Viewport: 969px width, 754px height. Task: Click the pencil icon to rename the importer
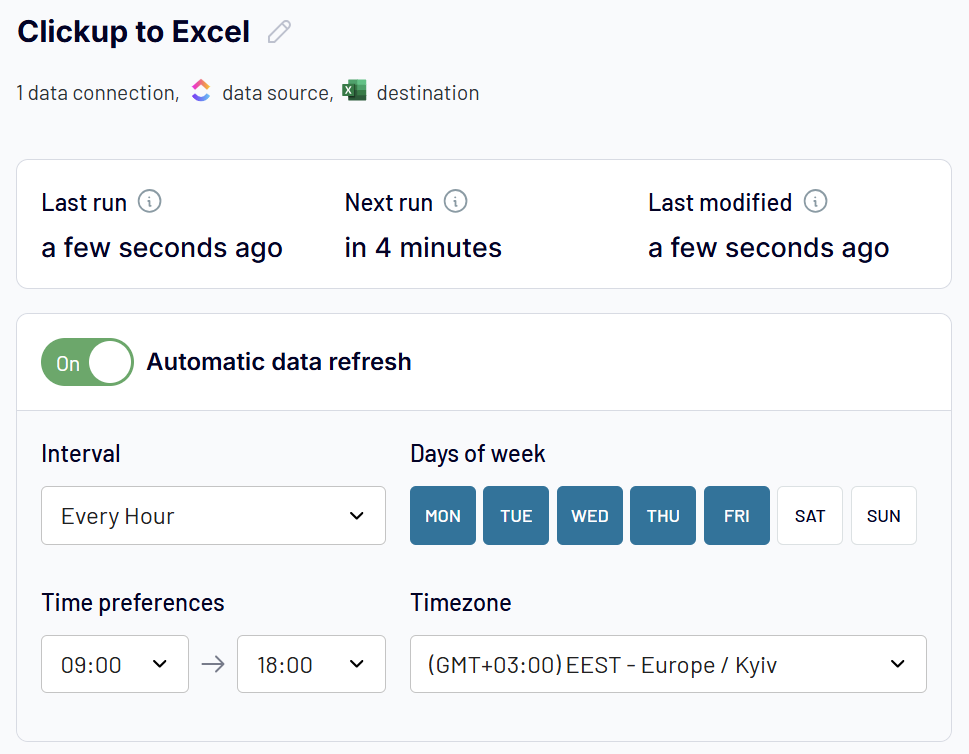click(279, 32)
